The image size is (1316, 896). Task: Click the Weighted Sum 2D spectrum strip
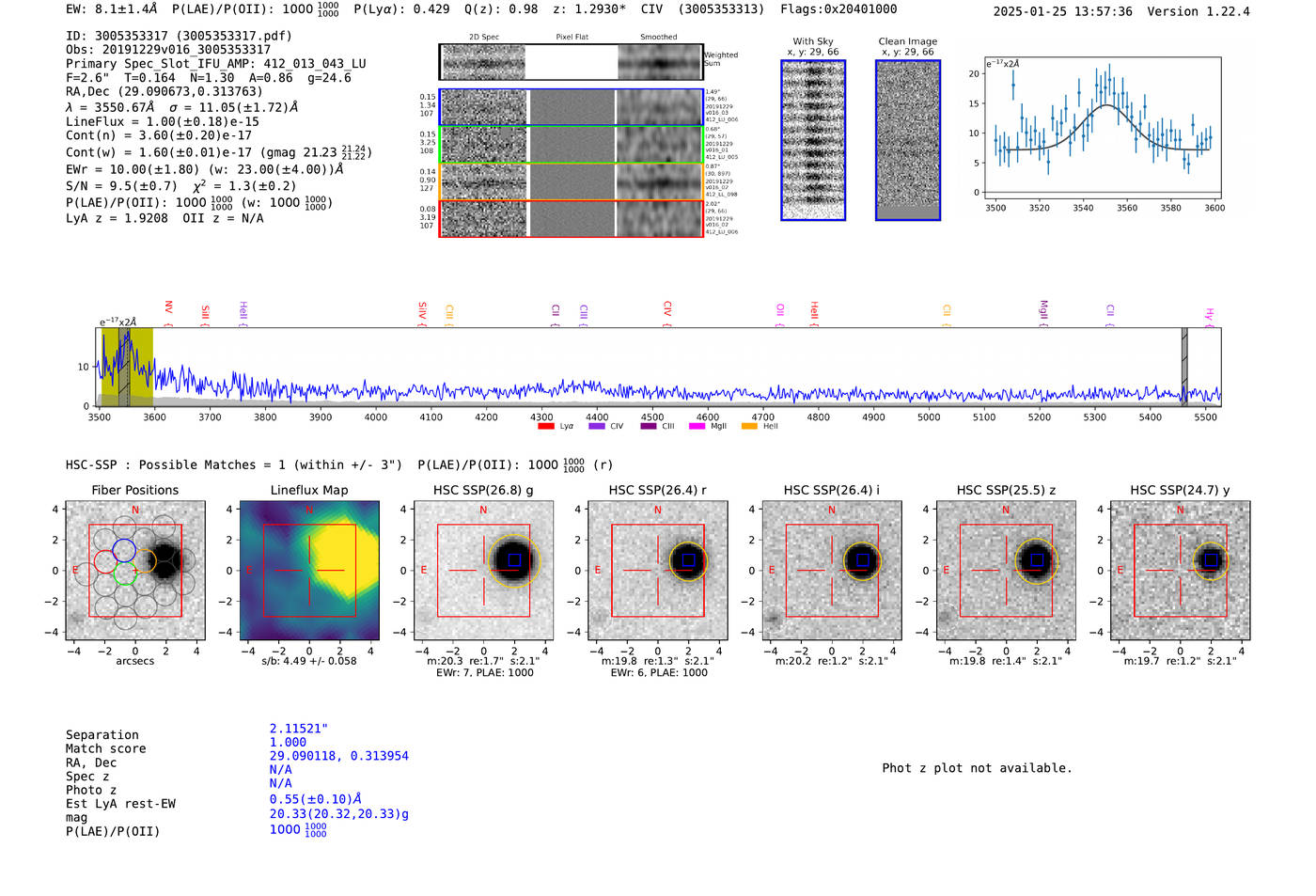(x=571, y=62)
